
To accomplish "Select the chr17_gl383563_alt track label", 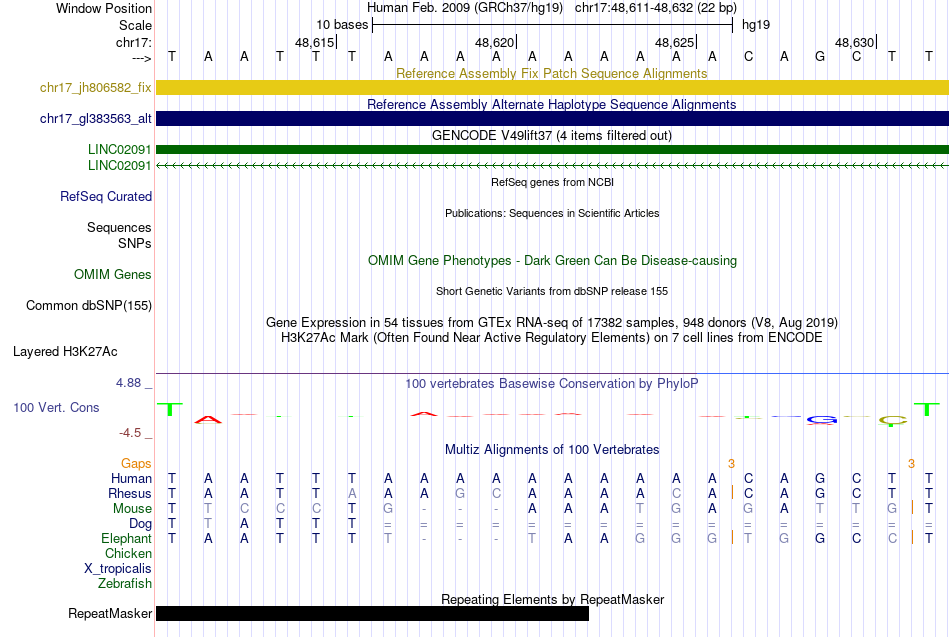I will tap(95, 119).
